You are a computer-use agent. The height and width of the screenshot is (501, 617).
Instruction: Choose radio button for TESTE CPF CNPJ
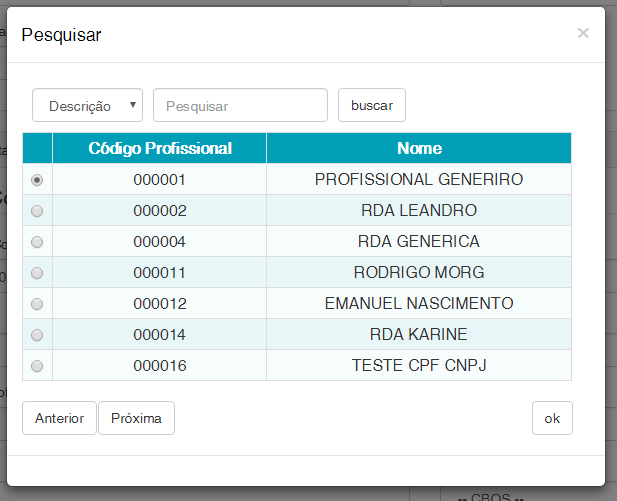click(x=38, y=366)
